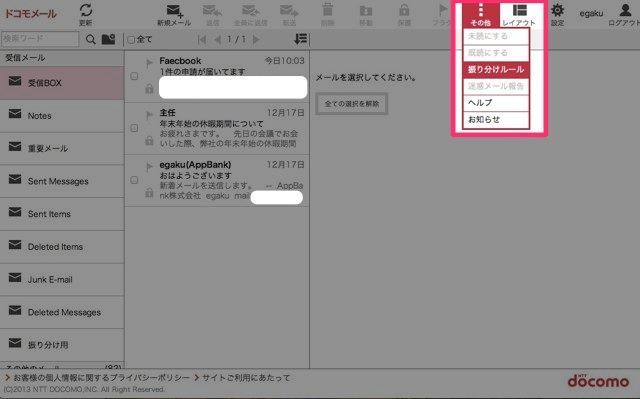This screenshot has width=640, height=399.
Task: Open 受信BOX folder
Action: click(62, 83)
